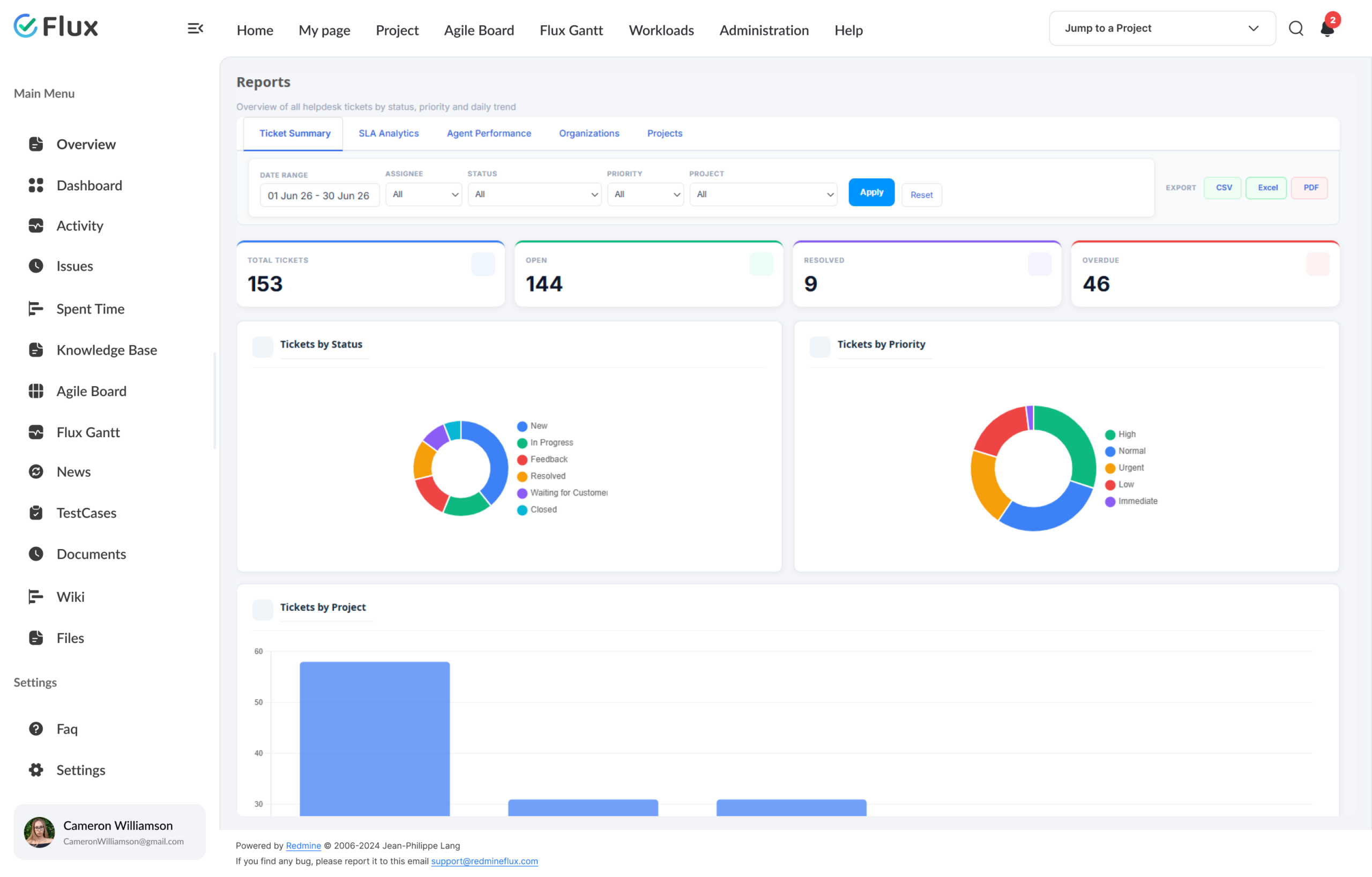Click the Resolved card icon
The width and height of the screenshot is (1372, 877).
(x=1040, y=264)
